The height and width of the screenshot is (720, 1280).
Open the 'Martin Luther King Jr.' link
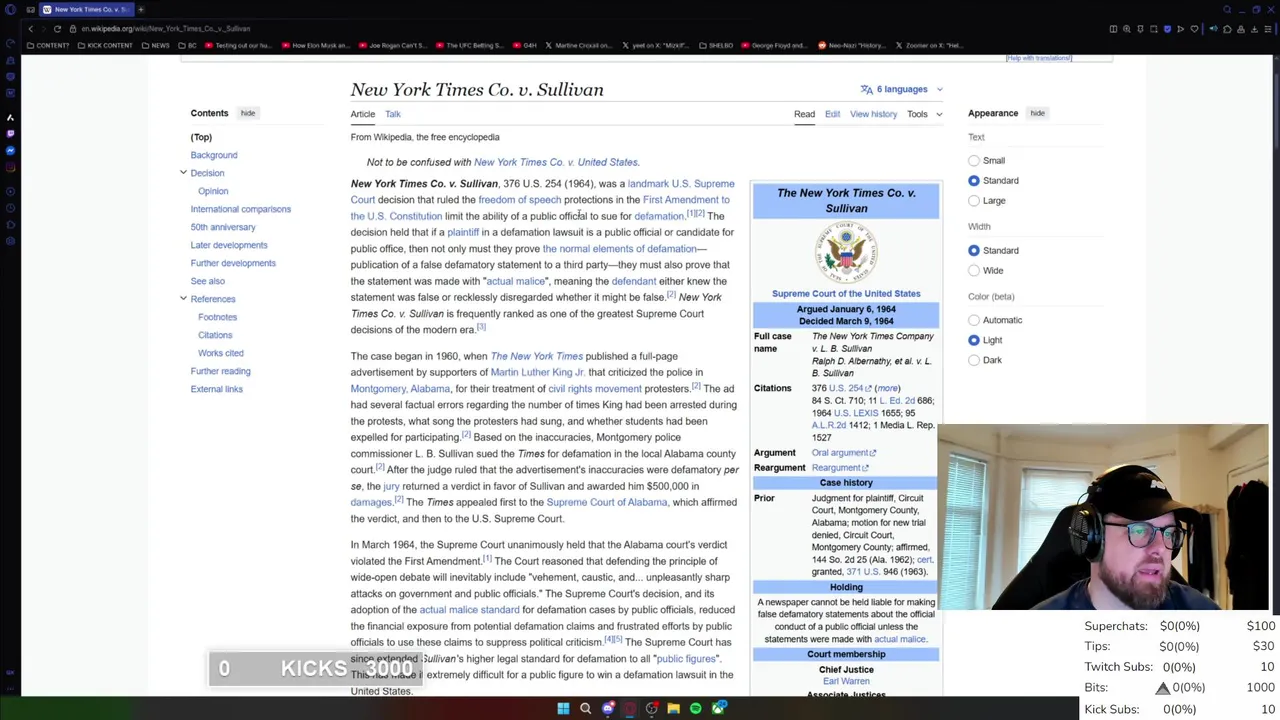tap(537, 372)
